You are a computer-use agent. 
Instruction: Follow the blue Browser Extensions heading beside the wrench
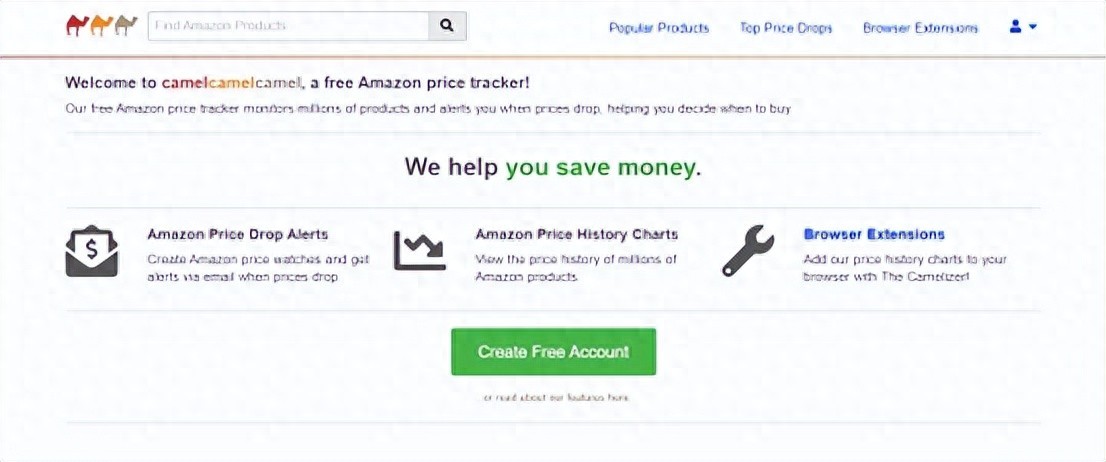874,234
